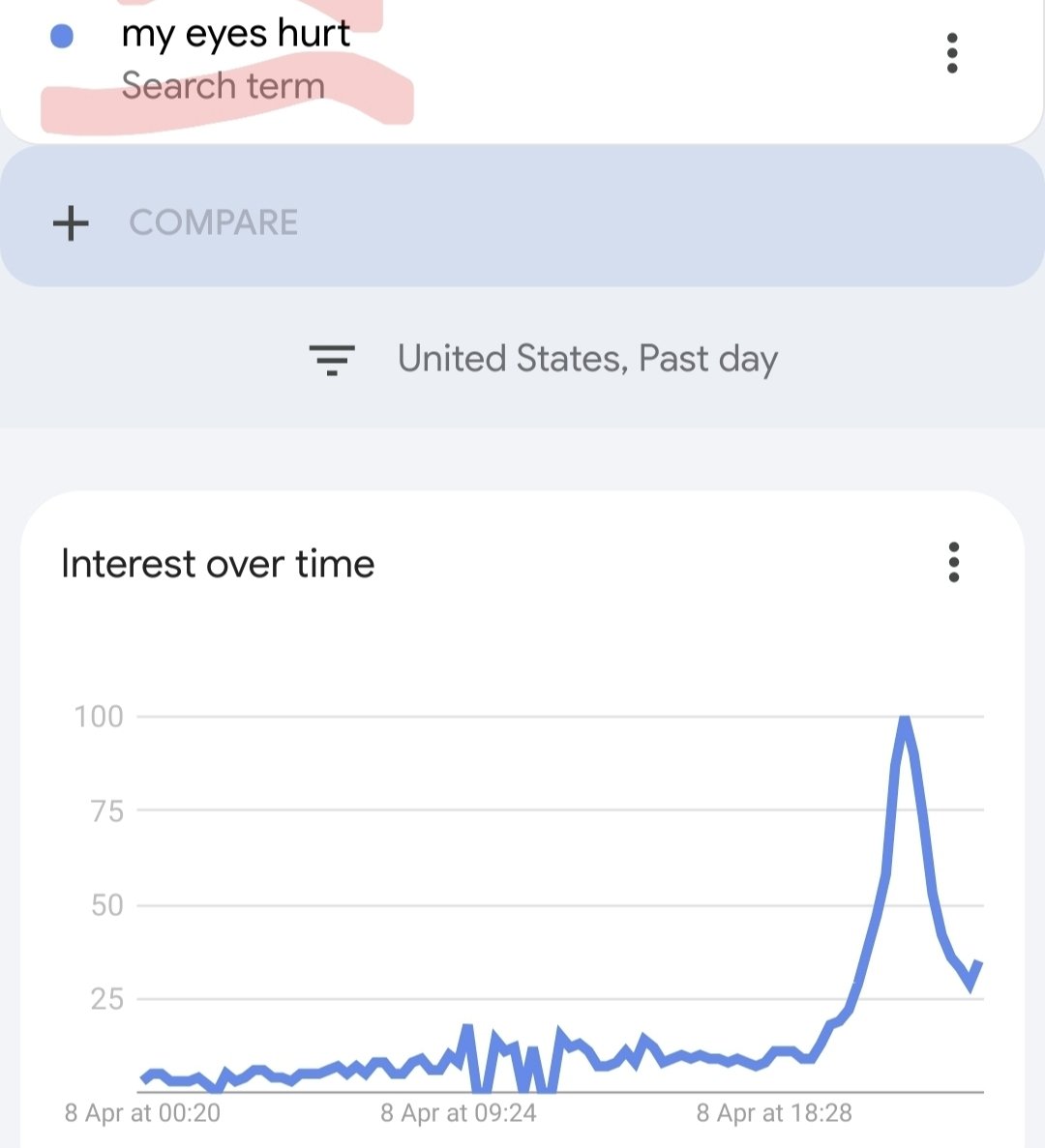Tap the filter lines icon
The height and width of the screenshot is (1148, 1045).
click(332, 360)
